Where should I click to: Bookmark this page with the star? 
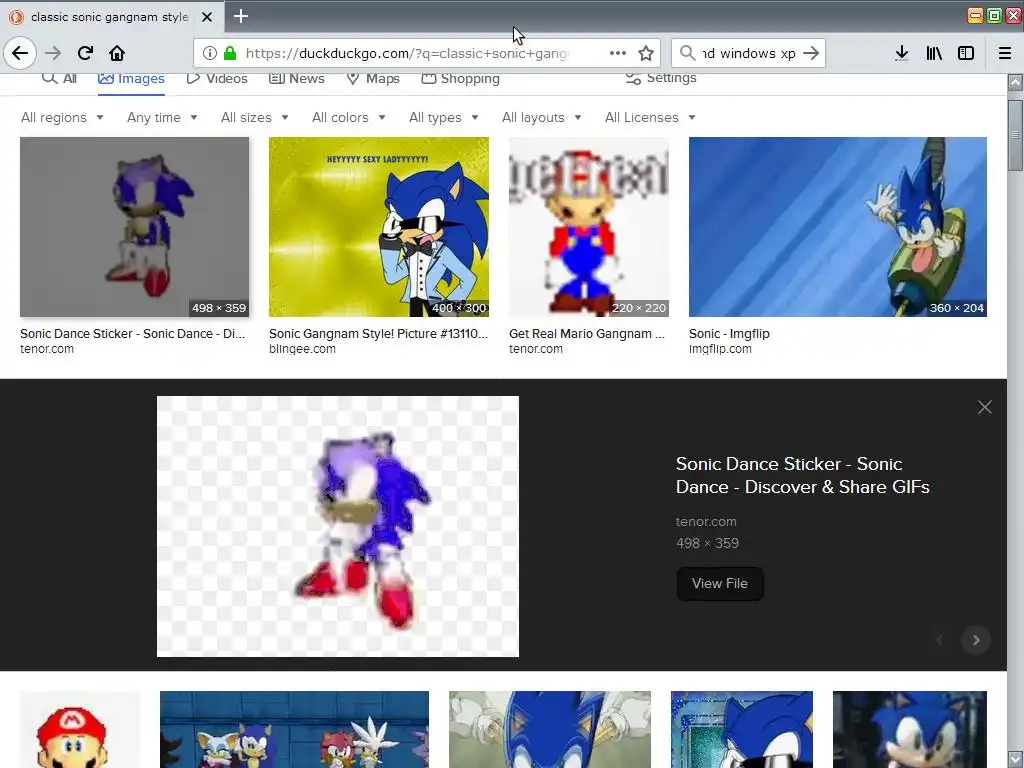pos(646,53)
